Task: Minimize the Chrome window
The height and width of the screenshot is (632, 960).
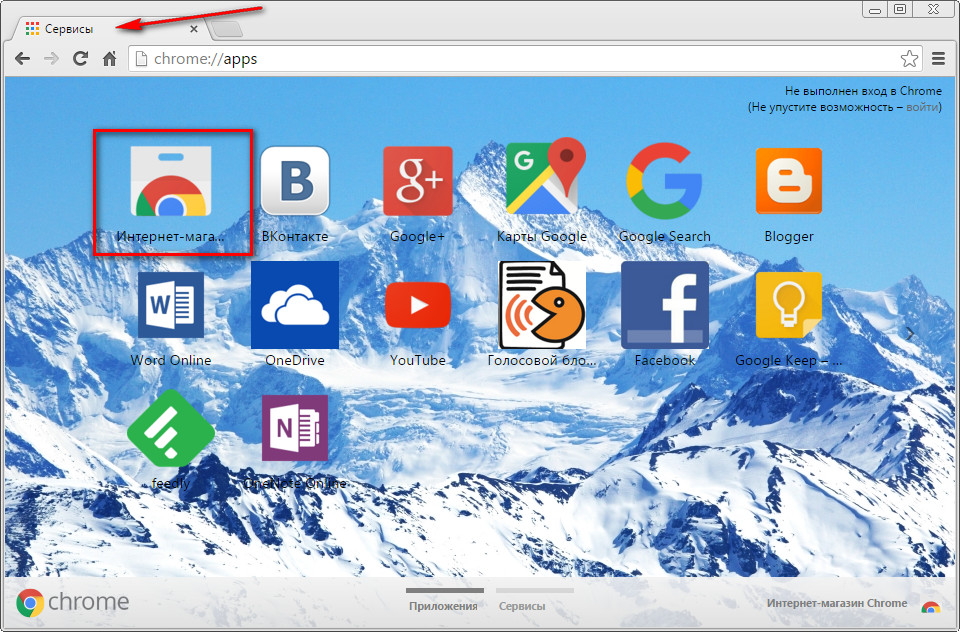Action: tap(875, 9)
